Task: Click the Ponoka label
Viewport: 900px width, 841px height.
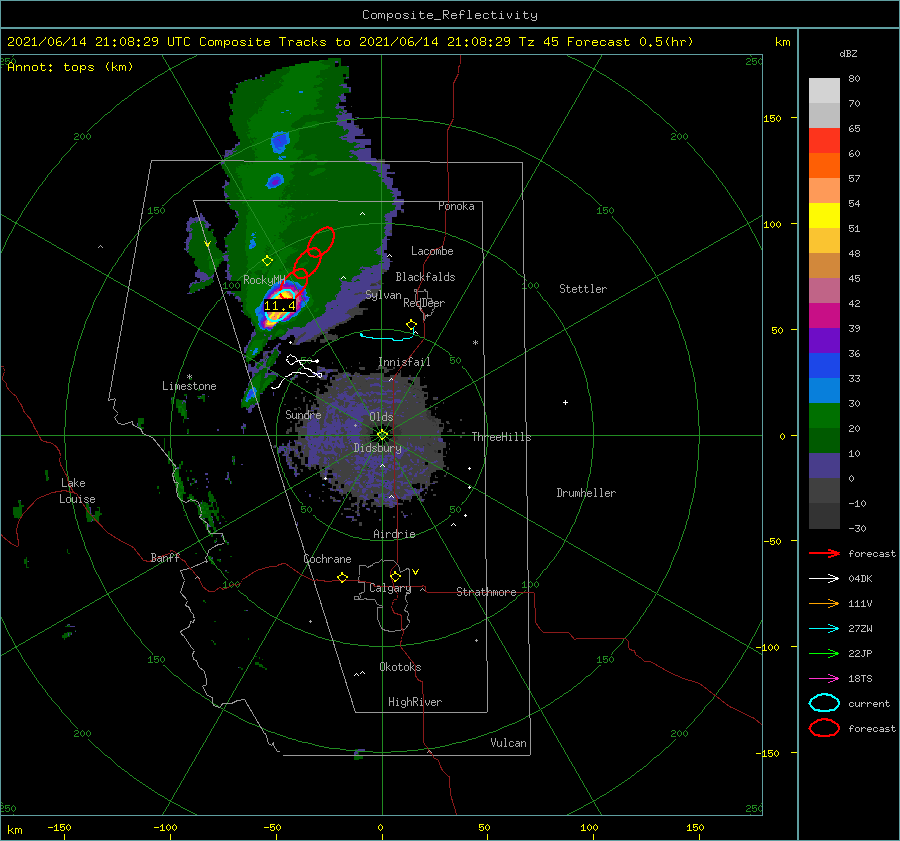Action: tap(456, 206)
